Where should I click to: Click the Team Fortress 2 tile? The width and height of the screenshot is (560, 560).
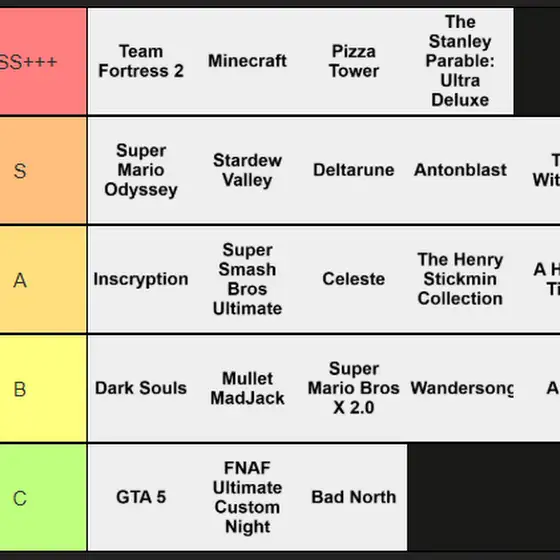141,61
